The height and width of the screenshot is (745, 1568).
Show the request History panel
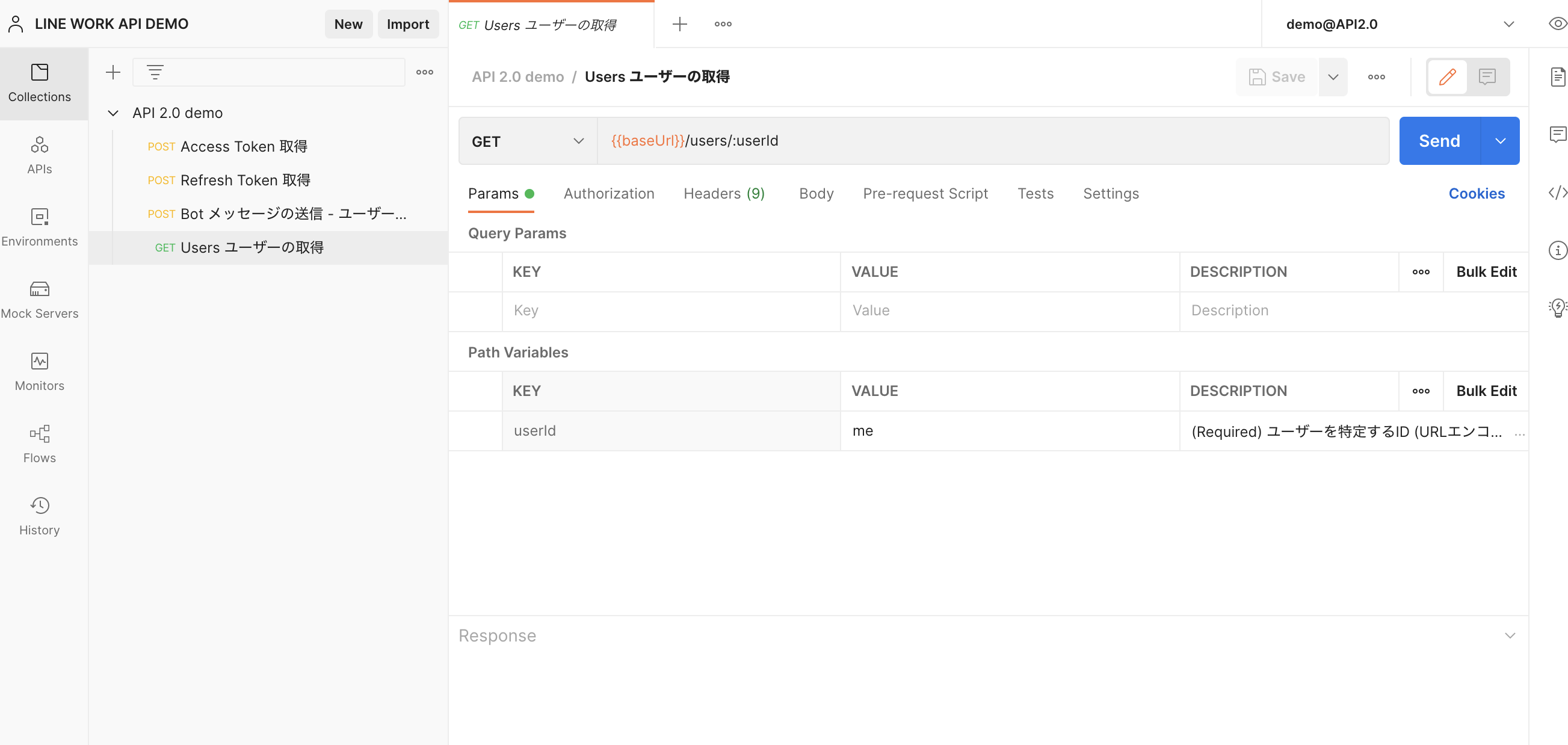(39, 516)
